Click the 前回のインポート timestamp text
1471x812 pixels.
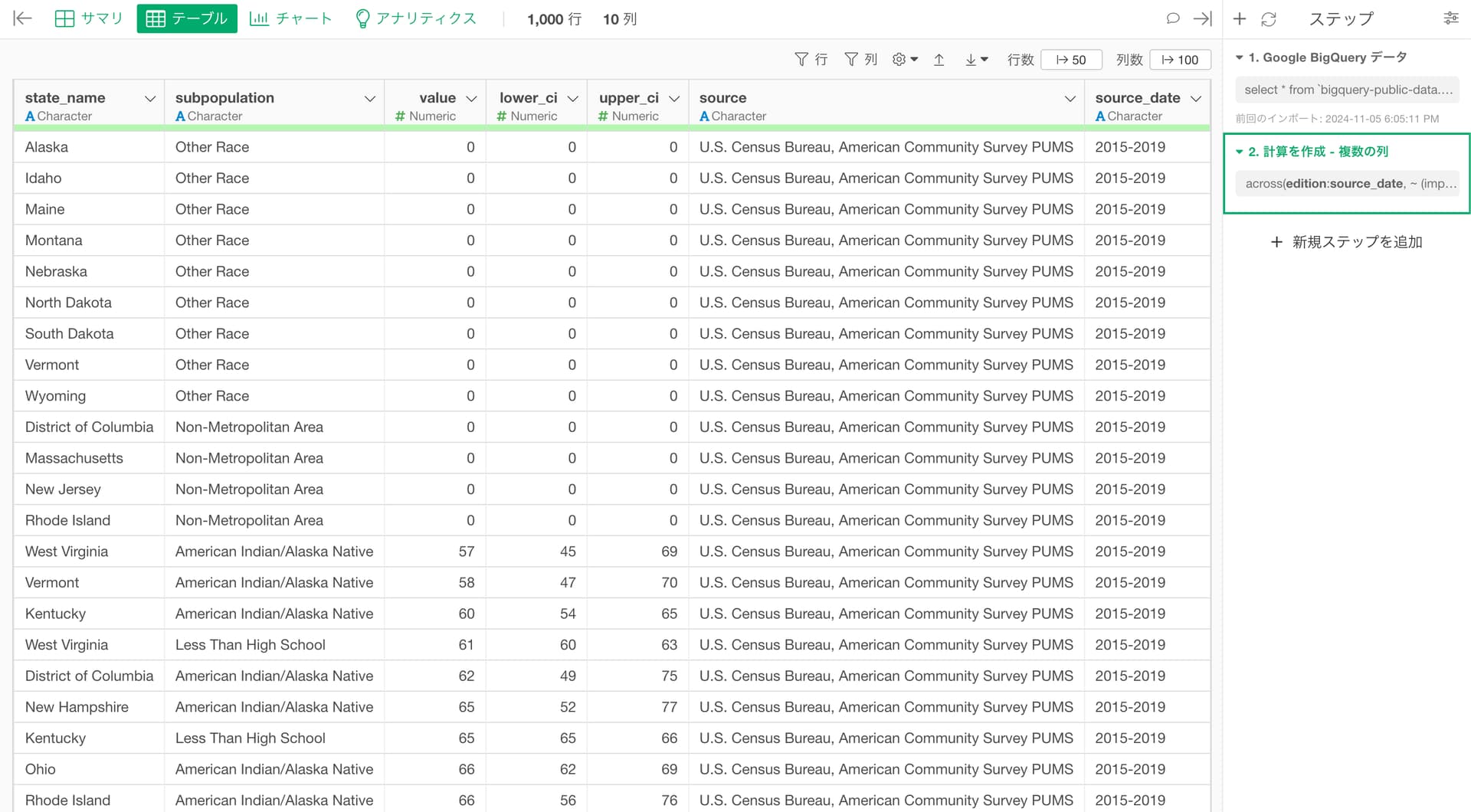[x=1337, y=119]
